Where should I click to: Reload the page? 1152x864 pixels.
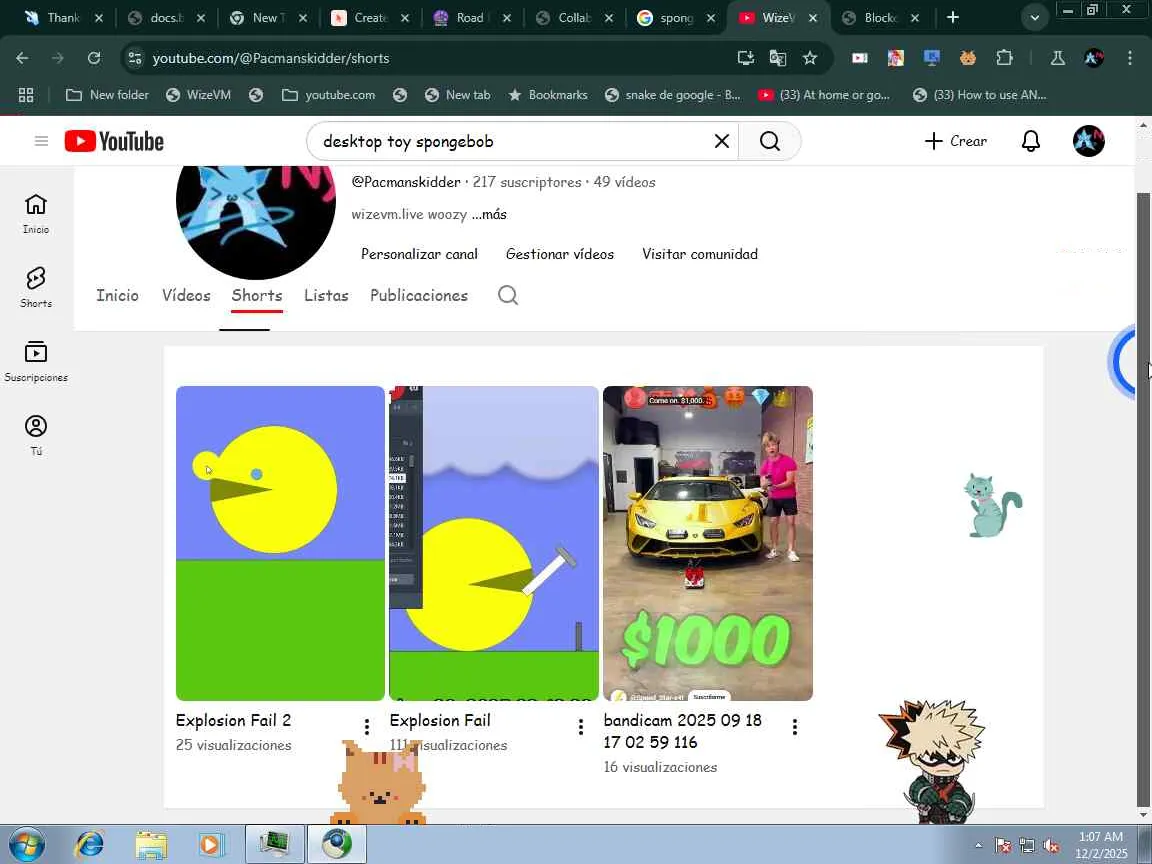pyautogui.click(x=93, y=58)
